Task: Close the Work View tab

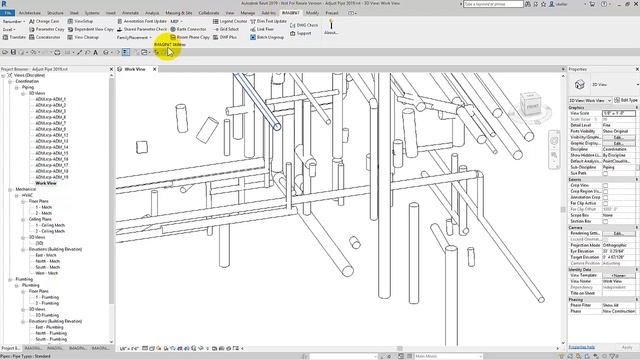Action: click(x=155, y=69)
